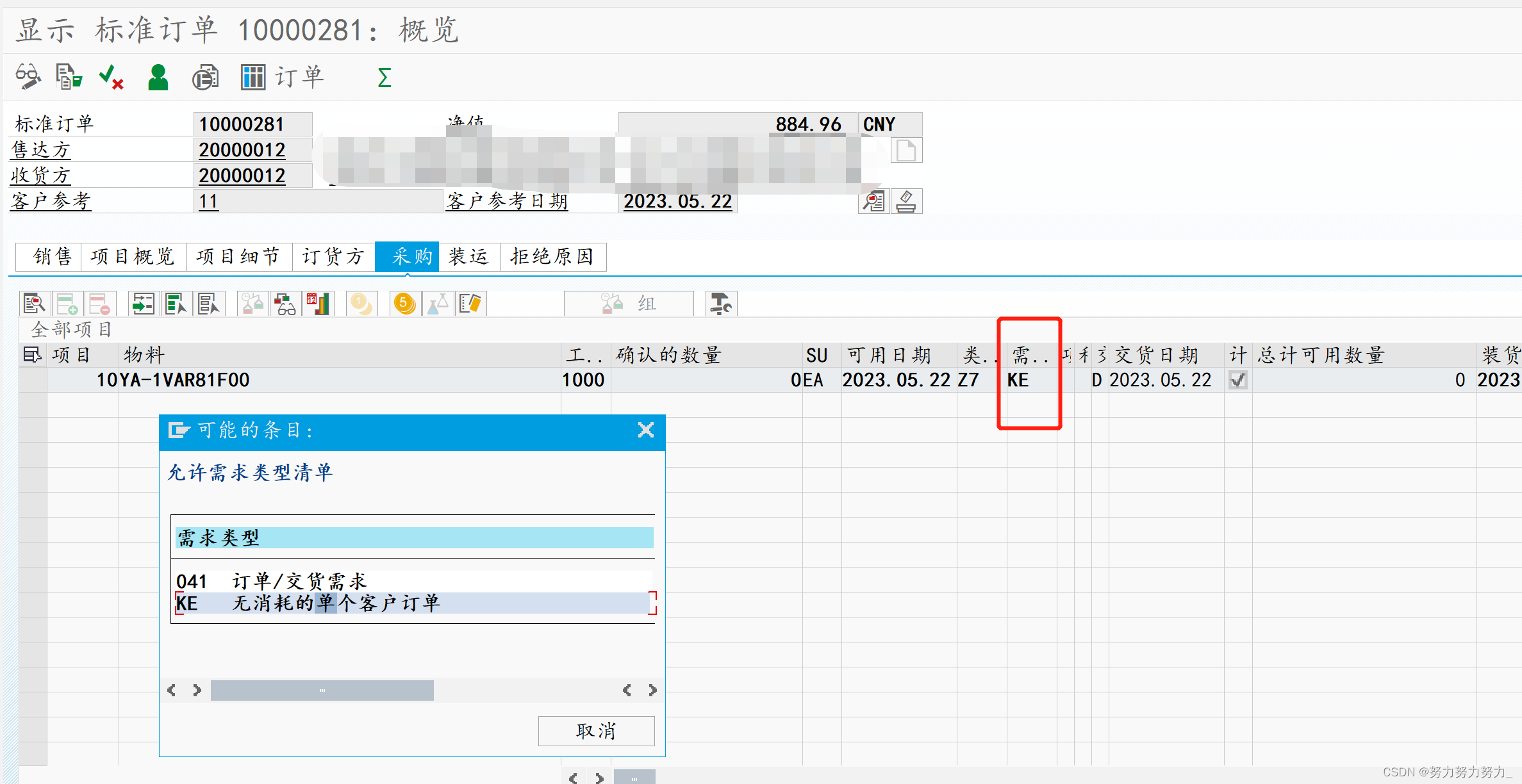Open the table column settings icon
The width and height of the screenshot is (1522, 784).
[32, 355]
